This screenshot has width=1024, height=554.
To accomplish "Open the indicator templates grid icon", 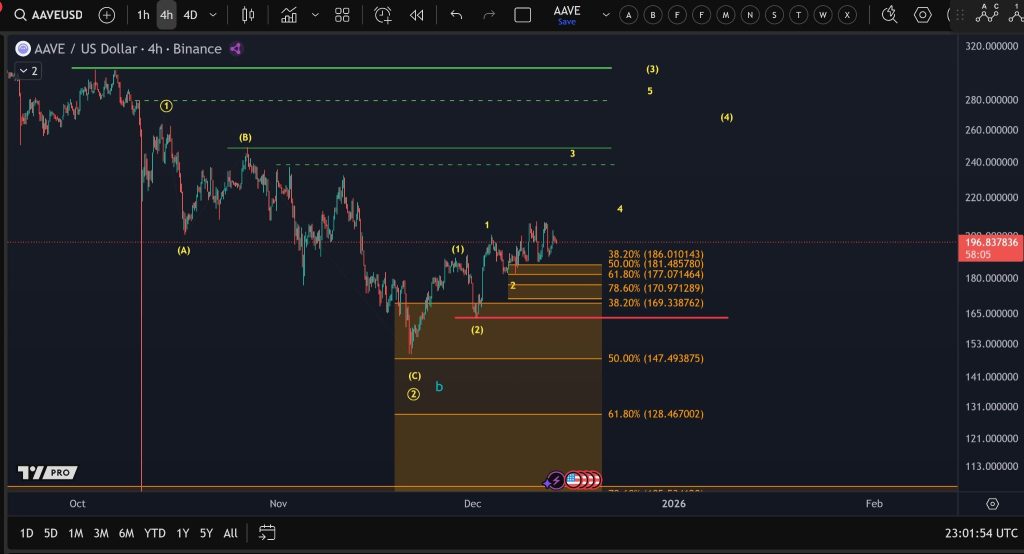I will coord(342,15).
